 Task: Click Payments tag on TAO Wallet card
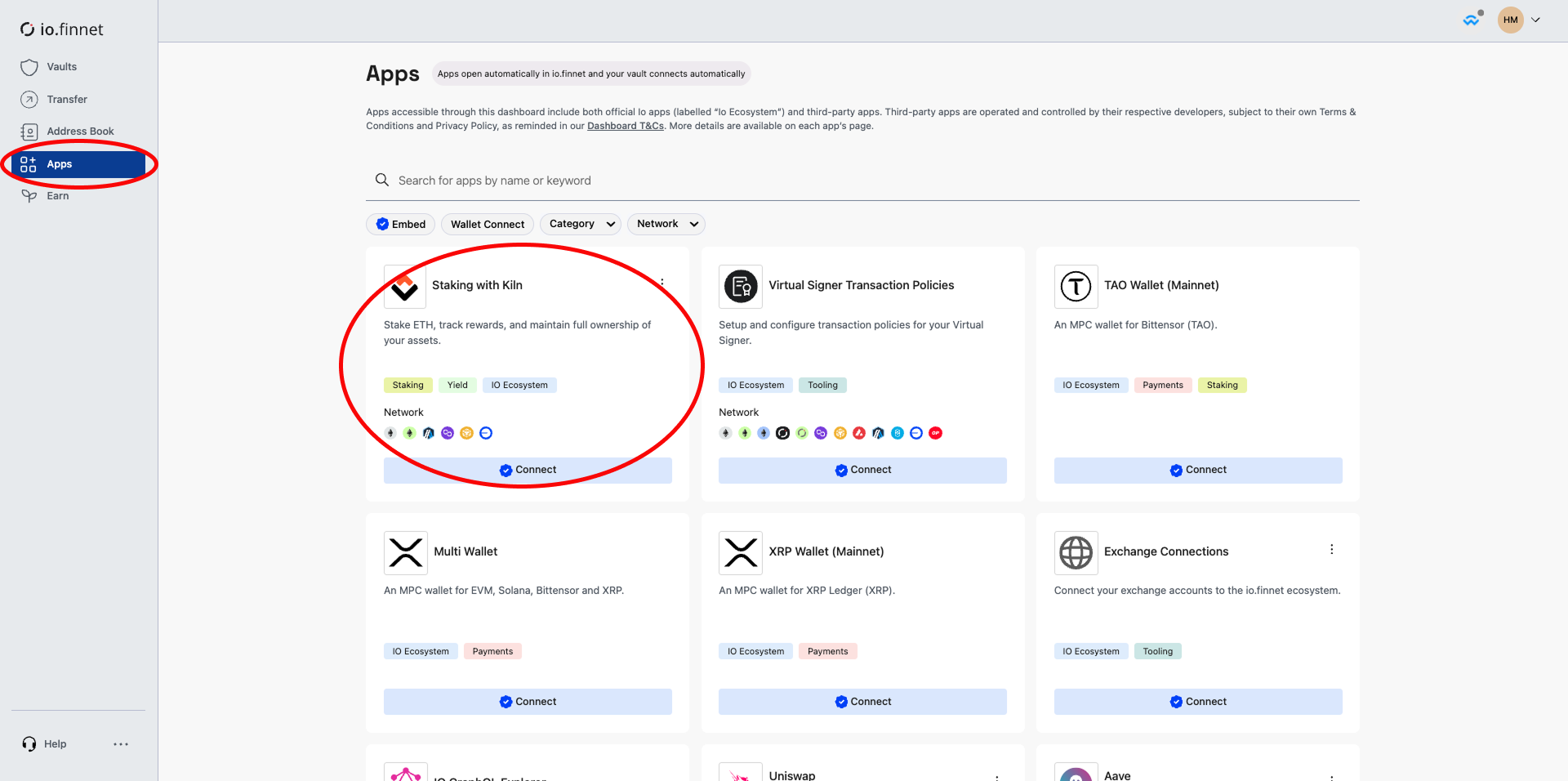point(1163,385)
